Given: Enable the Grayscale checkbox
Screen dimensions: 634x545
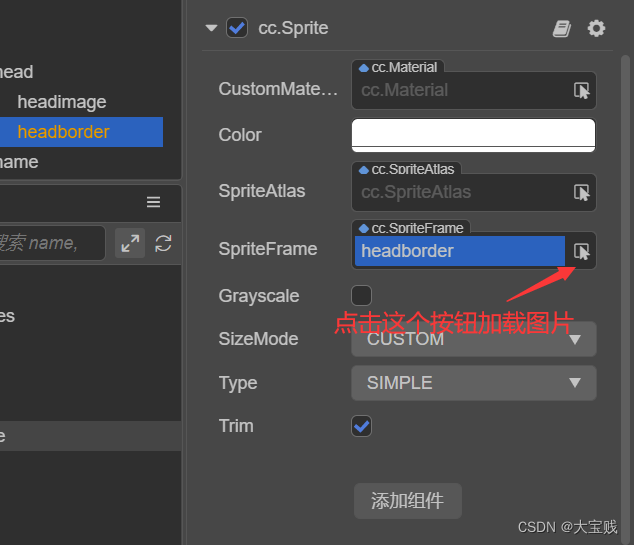Looking at the screenshot, I should 362,295.
